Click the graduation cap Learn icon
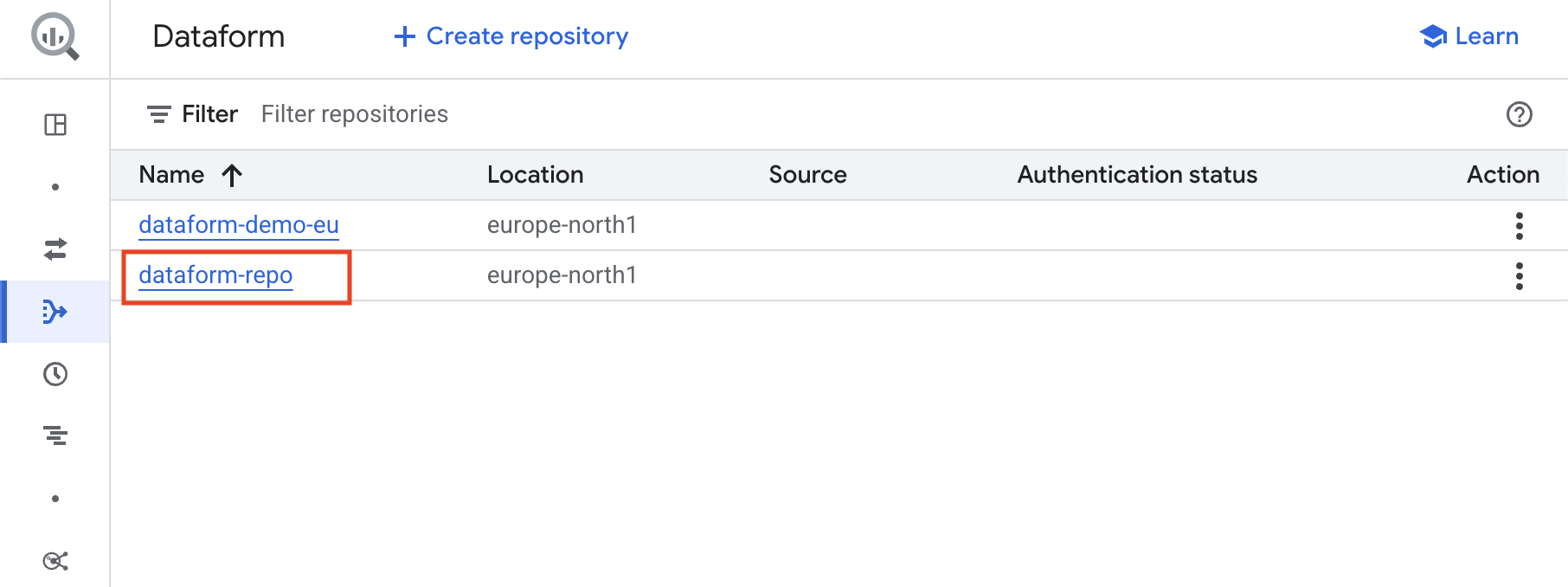 click(x=1433, y=36)
